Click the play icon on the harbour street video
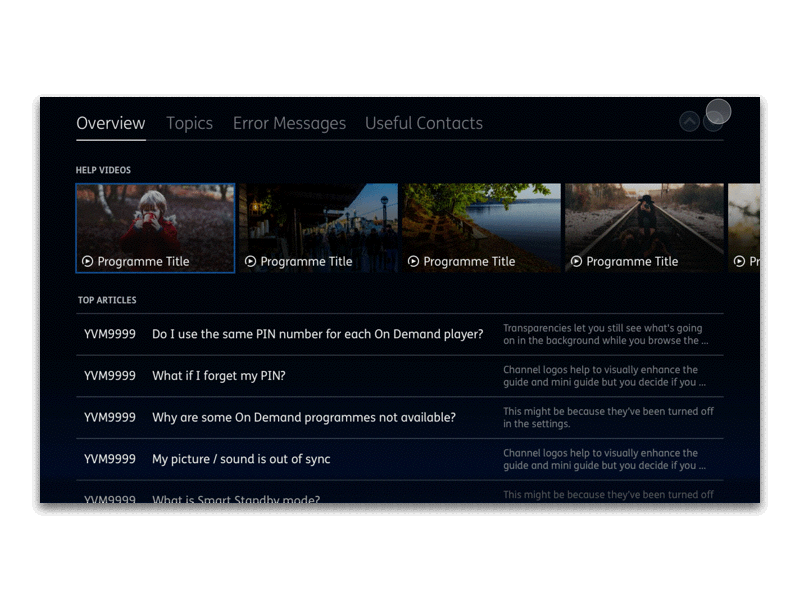Screen dimensions: 800x600 (x=250, y=261)
